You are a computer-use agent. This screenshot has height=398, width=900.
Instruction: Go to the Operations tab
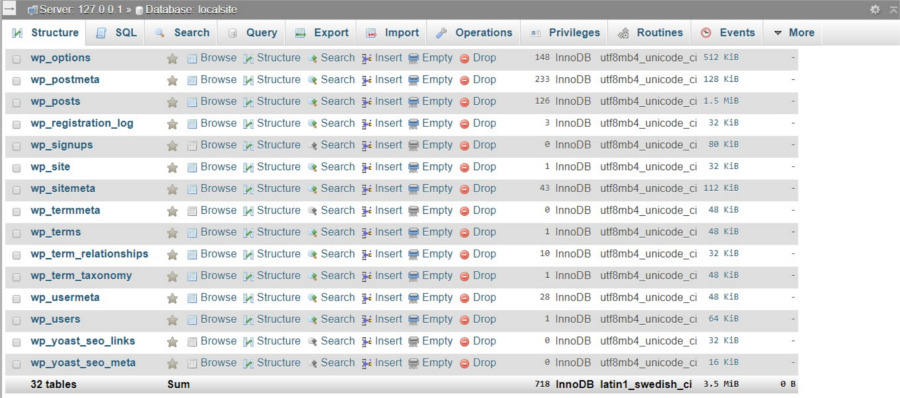(474, 33)
